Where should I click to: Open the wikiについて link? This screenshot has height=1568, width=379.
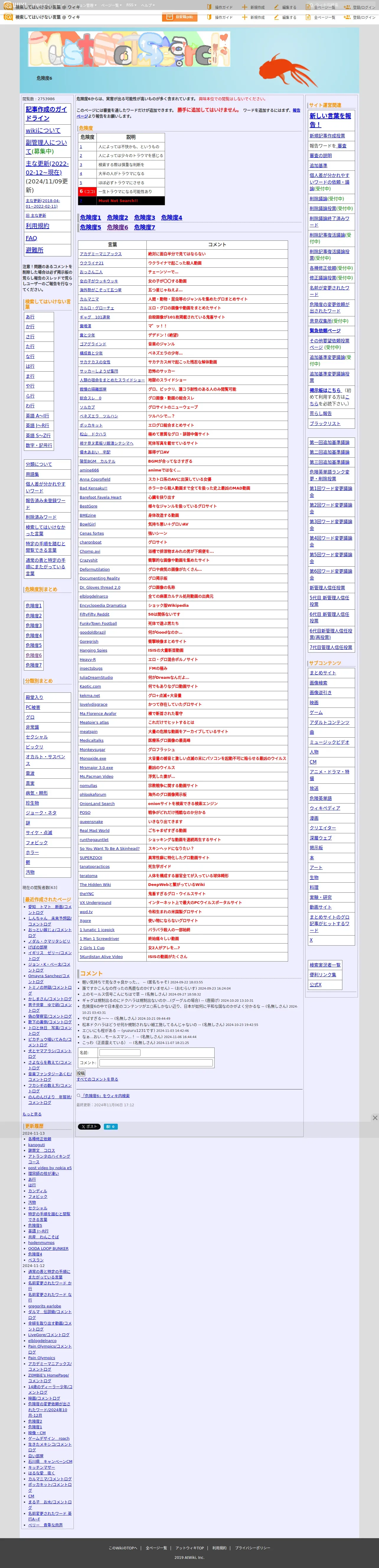(x=43, y=130)
